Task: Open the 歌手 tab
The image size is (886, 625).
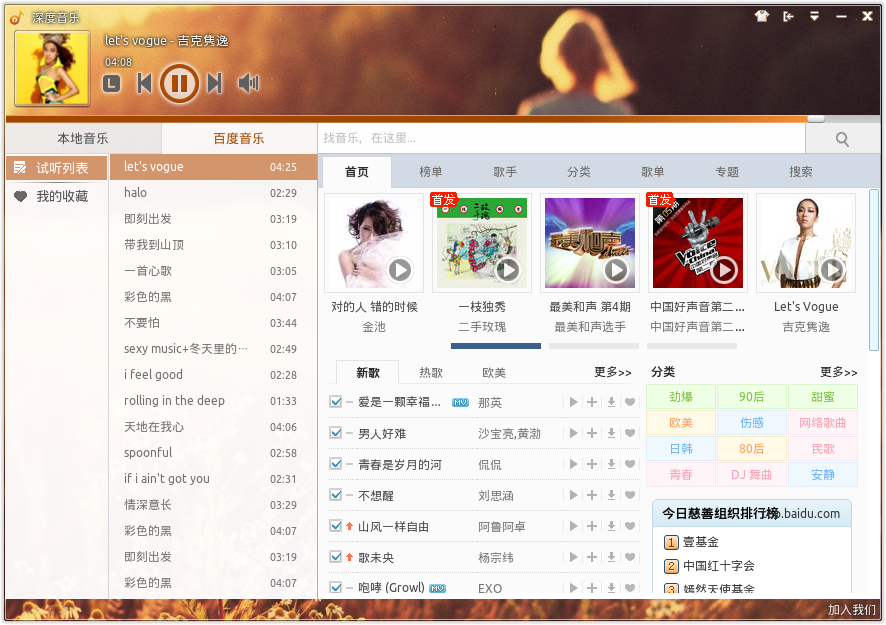Action: pos(505,172)
